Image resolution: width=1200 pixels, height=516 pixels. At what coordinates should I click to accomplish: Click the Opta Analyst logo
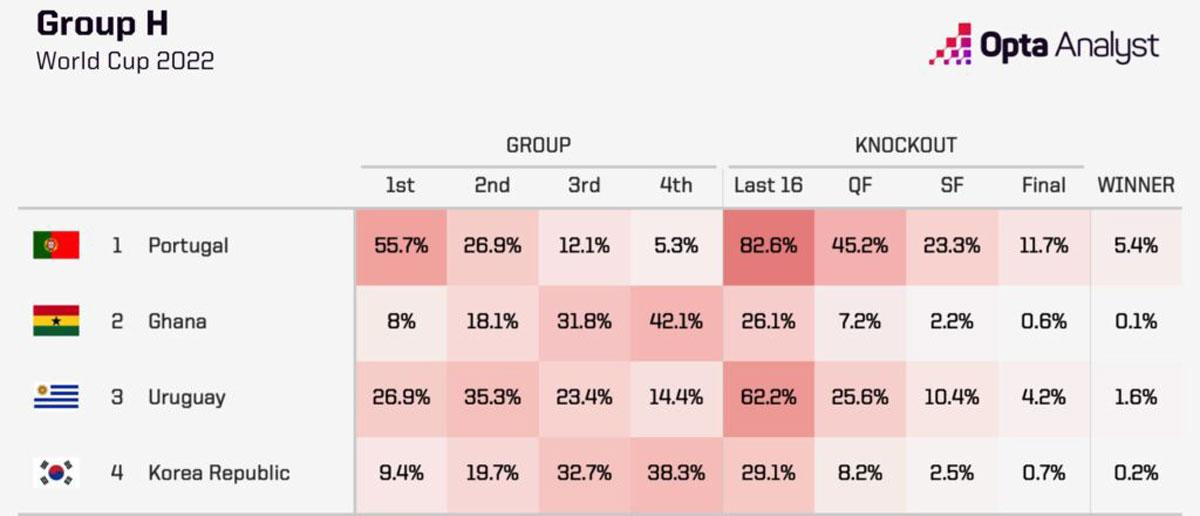coord(1044,45)
